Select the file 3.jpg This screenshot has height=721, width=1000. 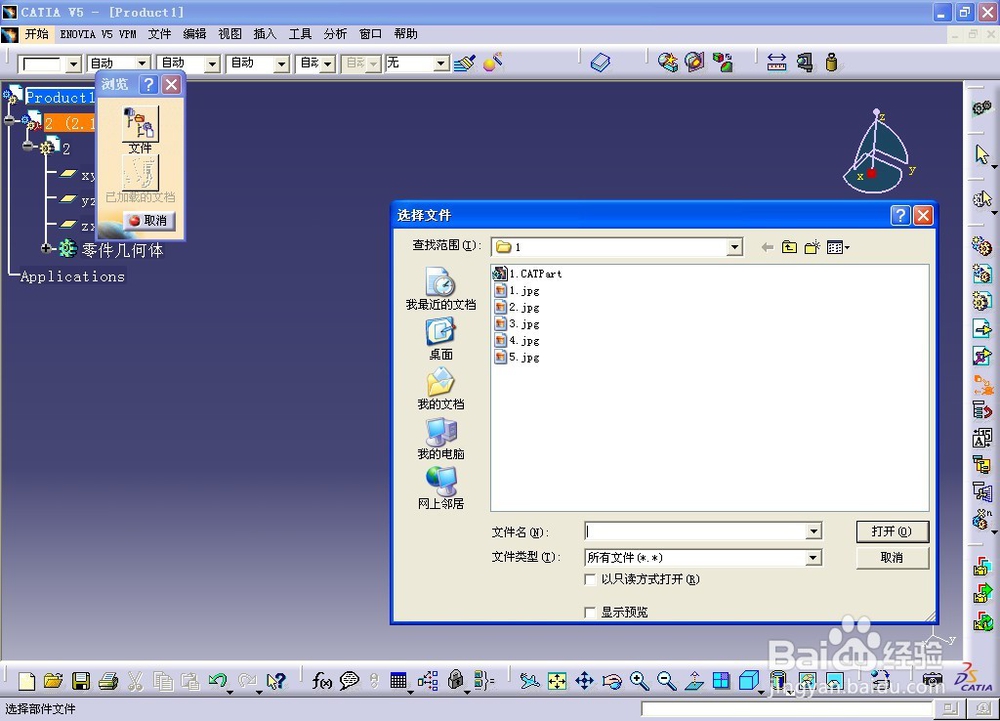click(517, 324)
